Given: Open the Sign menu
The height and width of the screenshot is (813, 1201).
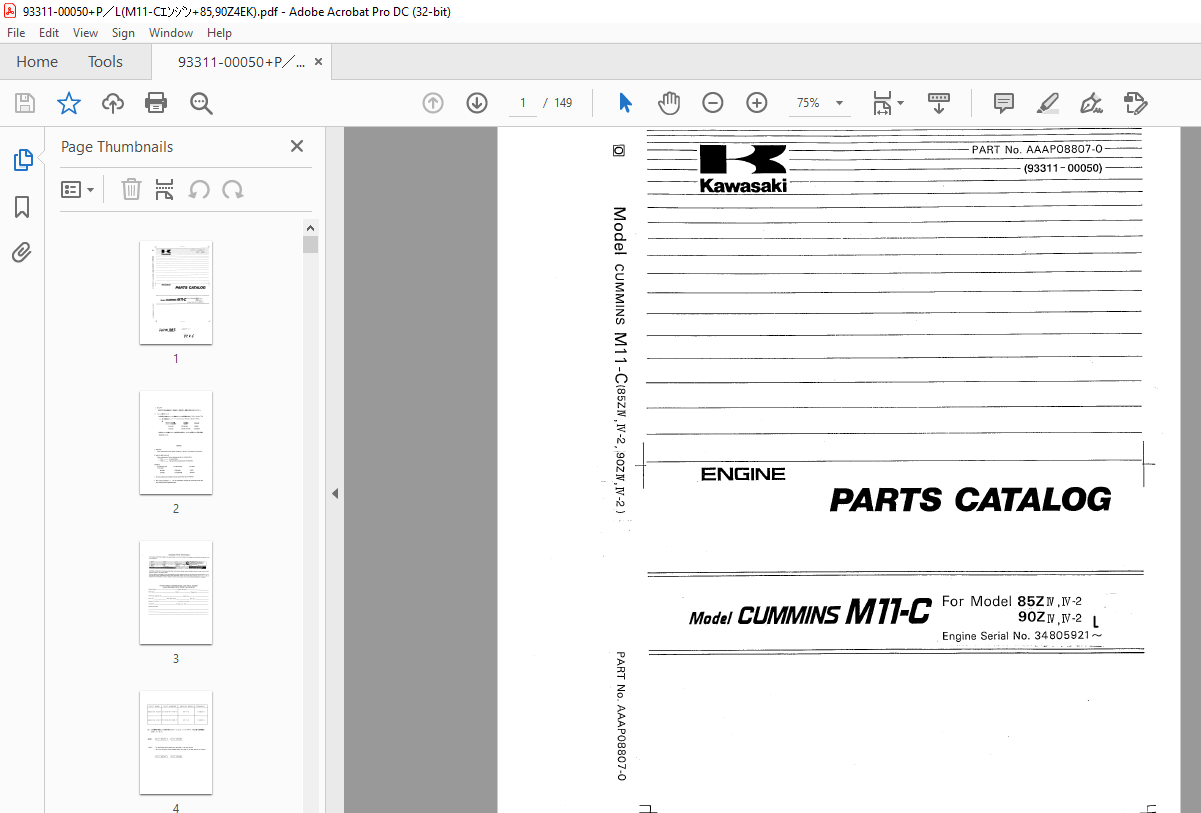Looking at the screenshot, I should click(123, 33).
